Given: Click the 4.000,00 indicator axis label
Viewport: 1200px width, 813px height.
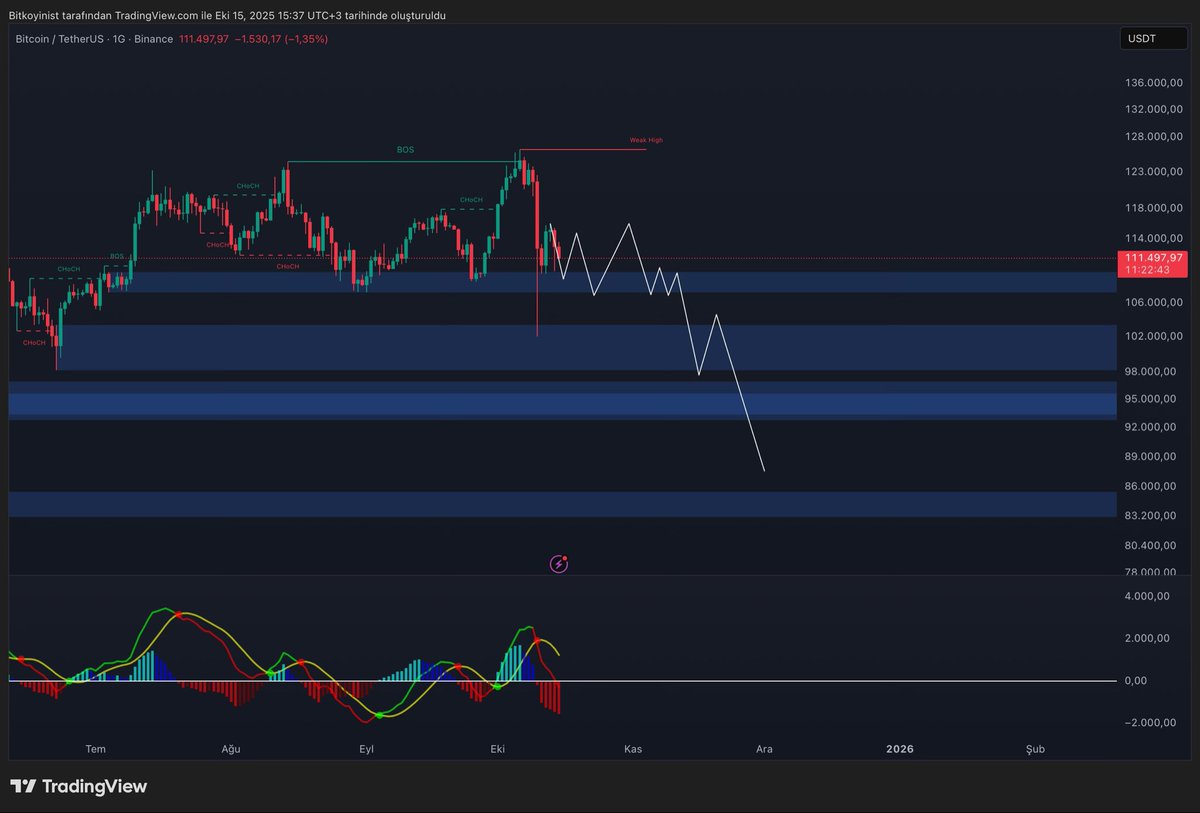Looking at the screenshot, I should [1147, 597].
